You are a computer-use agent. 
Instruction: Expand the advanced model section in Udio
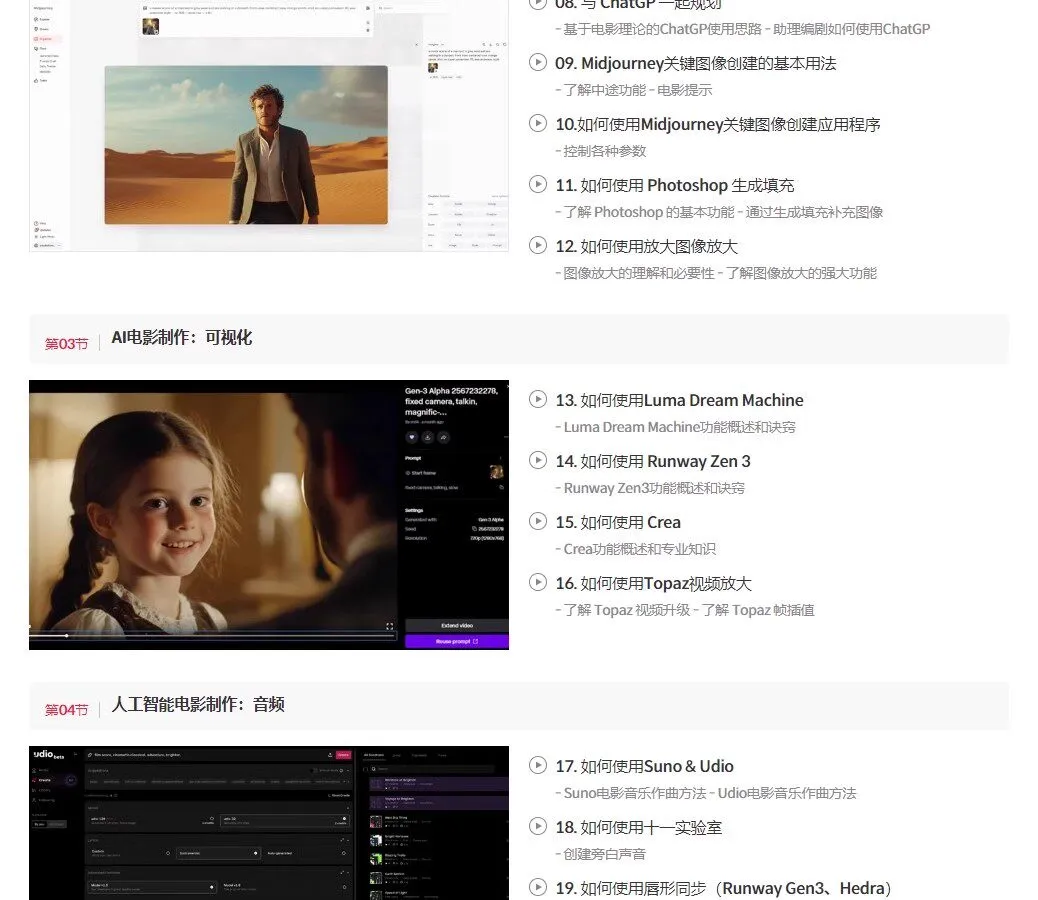[x=343, y=872]
